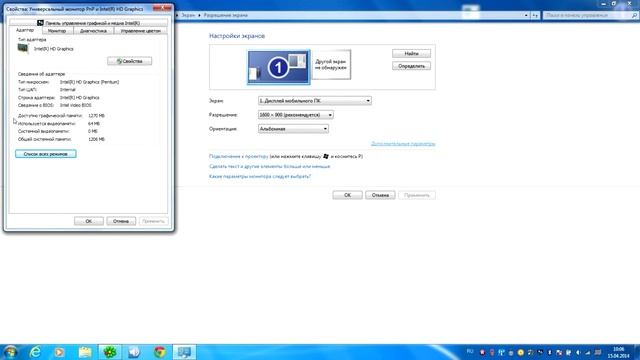Viewport: 640px width, 360px height.
Task: Click the 'Настройки экранов' heading
Action: point(237,36)
